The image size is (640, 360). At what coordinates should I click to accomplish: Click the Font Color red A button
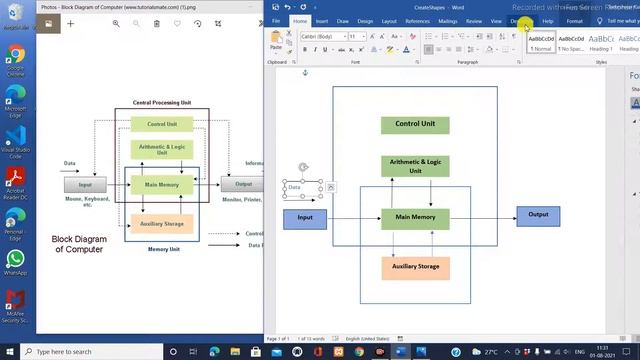coord(406,49)
